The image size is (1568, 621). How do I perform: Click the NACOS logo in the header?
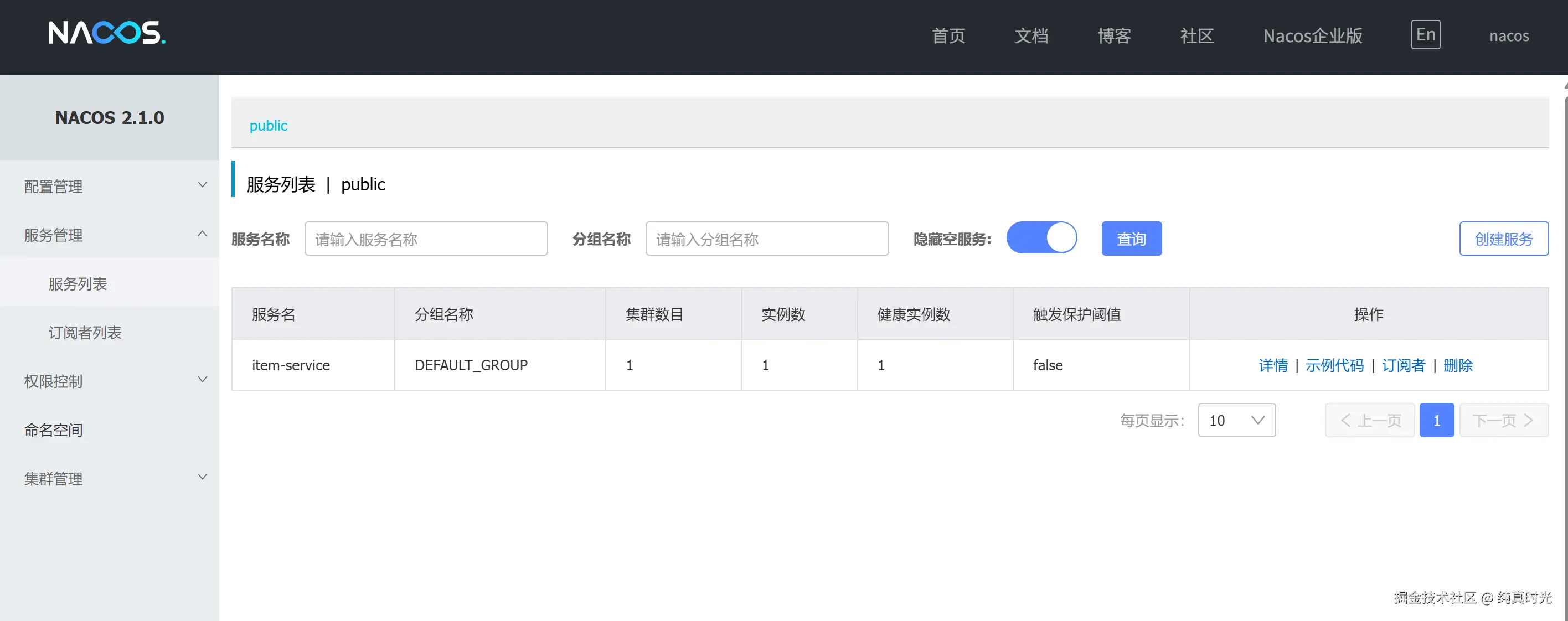coord(106,35)
